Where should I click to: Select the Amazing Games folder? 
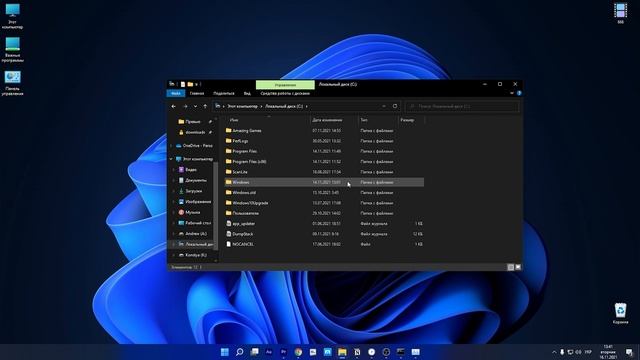pos(247,131)
